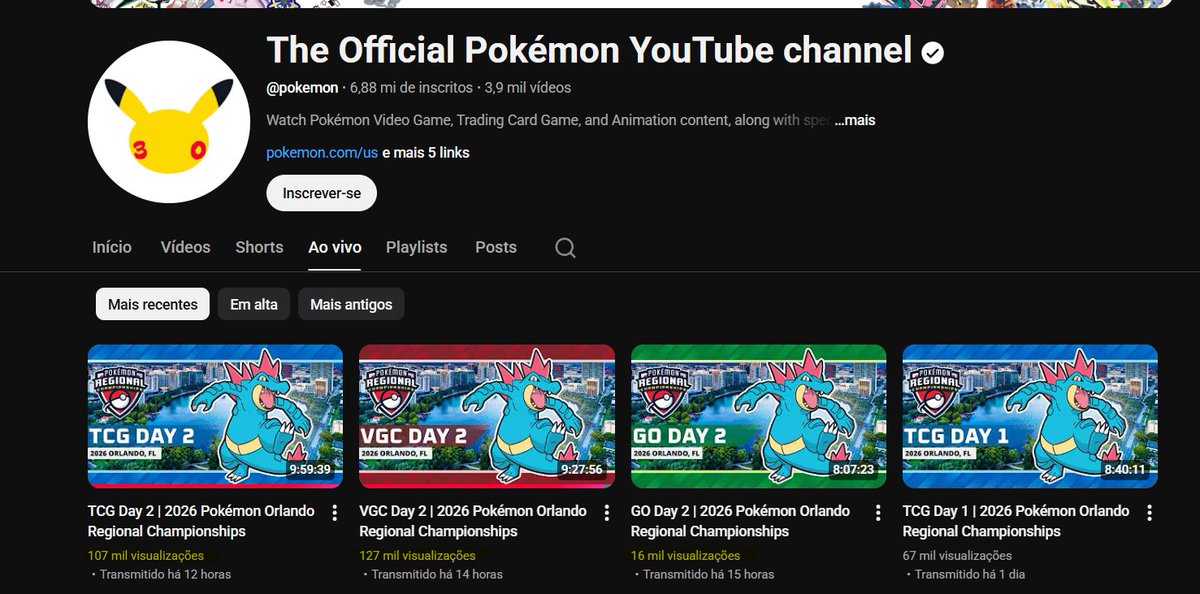
Task: Click the 8:07:23 duration badge
Action: 853,469
